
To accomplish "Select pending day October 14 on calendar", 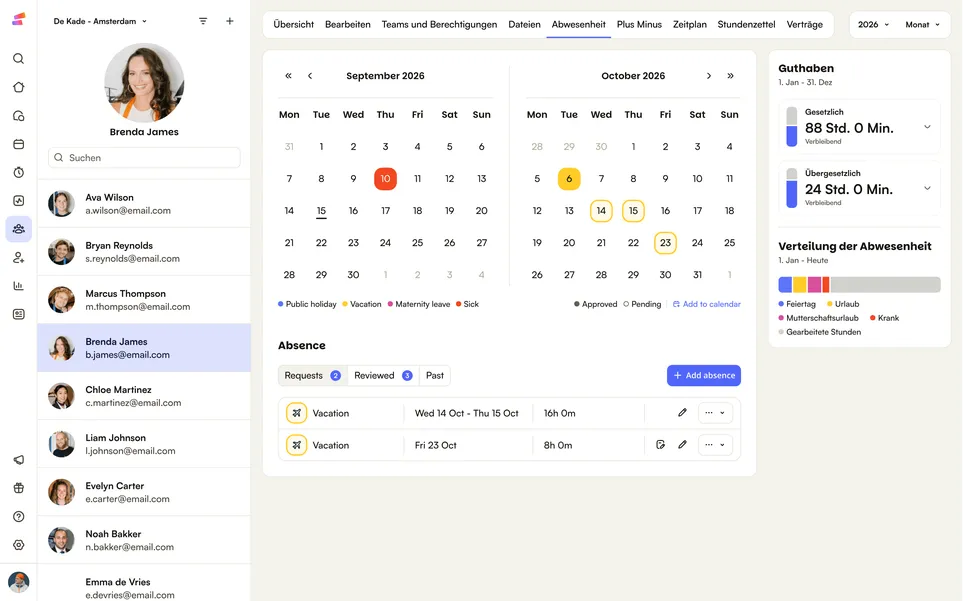I will 601,211.
